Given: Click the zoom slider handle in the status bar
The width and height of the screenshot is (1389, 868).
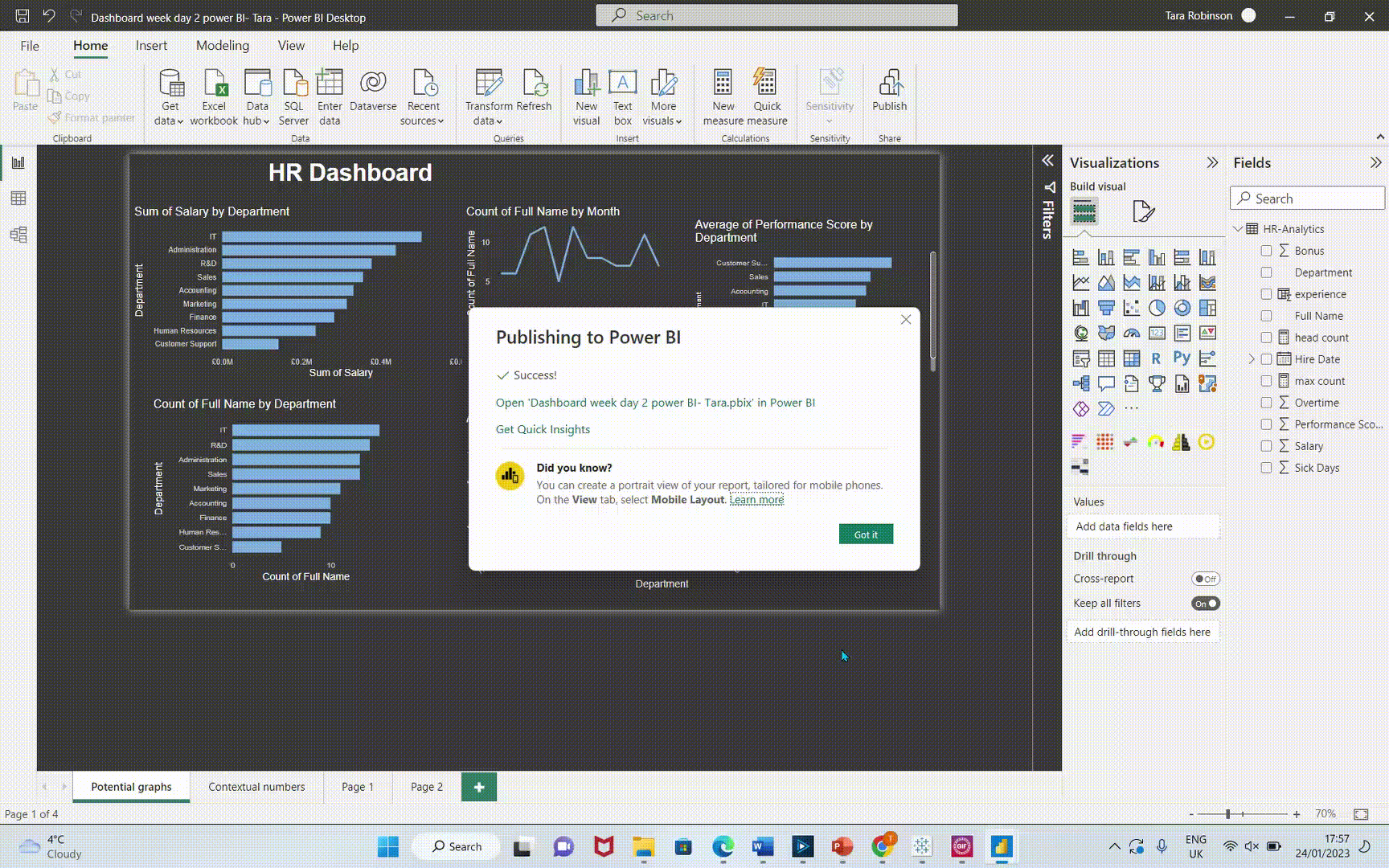Looking at the screenshot, I should tap(1227, 814).
